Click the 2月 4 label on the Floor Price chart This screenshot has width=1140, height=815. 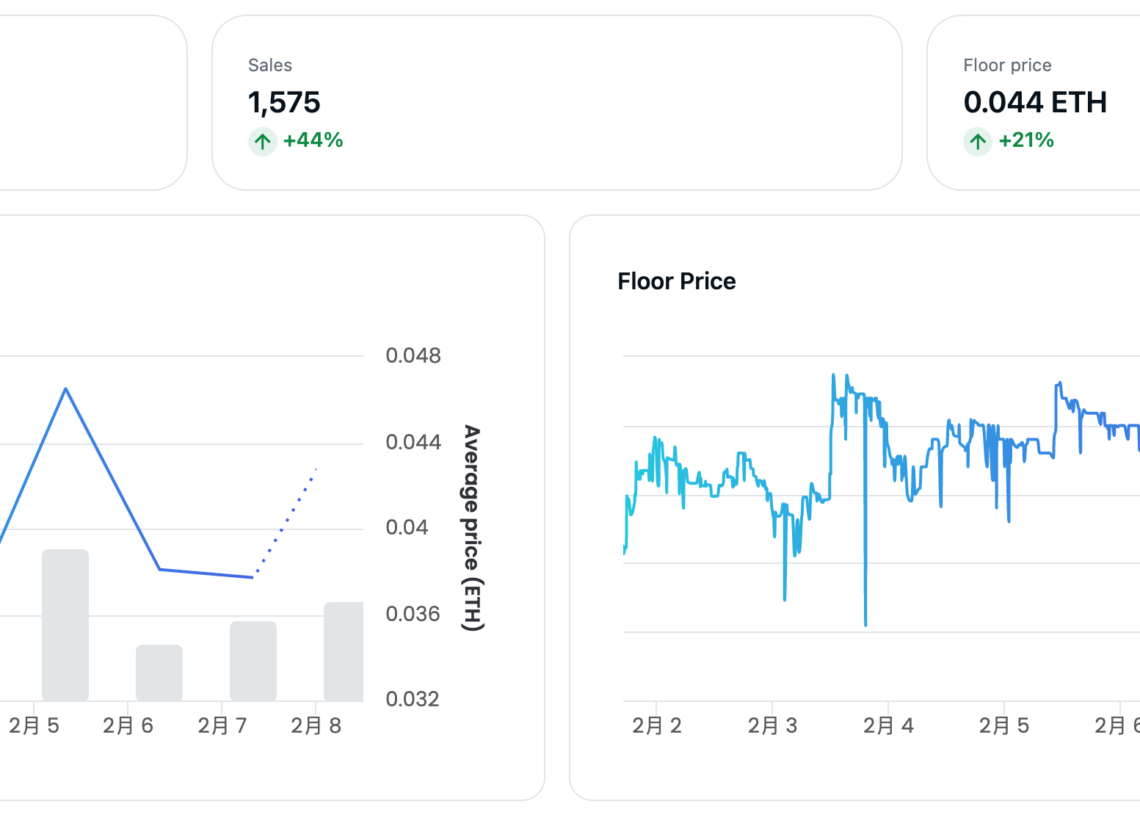(887, 726)
